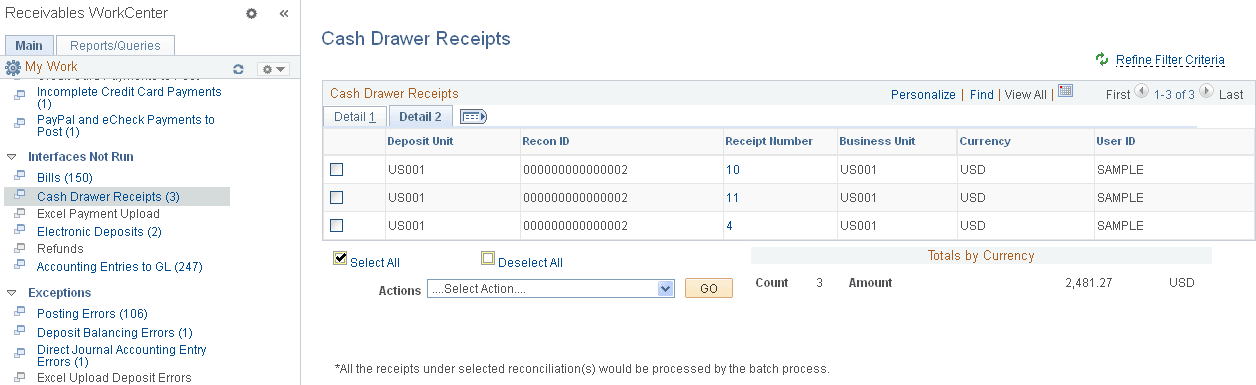The image size is (1256, 385).
Task: Click Personalize in the grid header
Action: [x=923, y=95]
